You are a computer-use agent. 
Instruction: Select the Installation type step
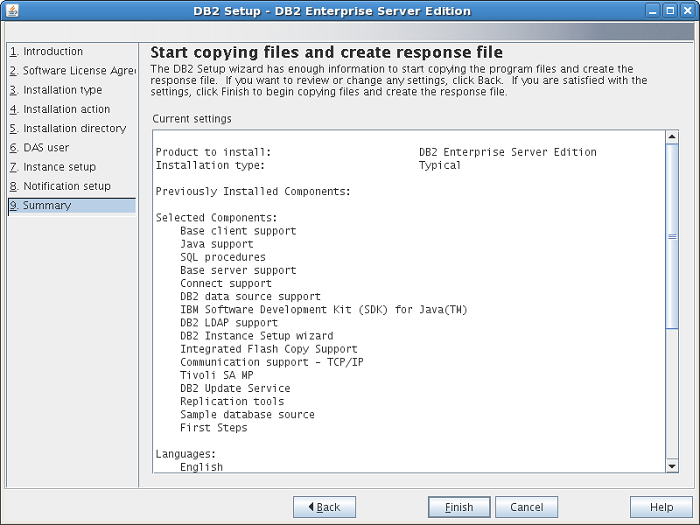56,90
